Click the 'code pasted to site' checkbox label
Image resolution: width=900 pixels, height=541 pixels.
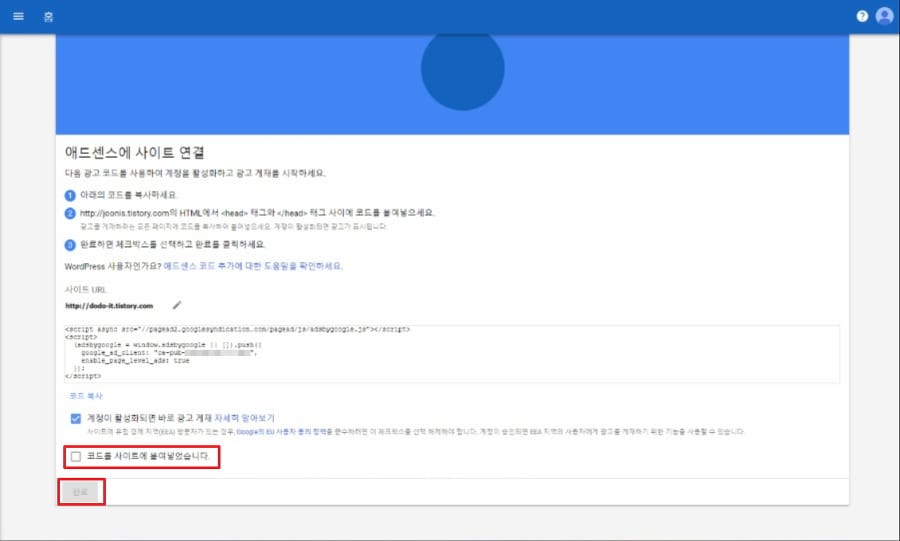(x=149, y=456)
